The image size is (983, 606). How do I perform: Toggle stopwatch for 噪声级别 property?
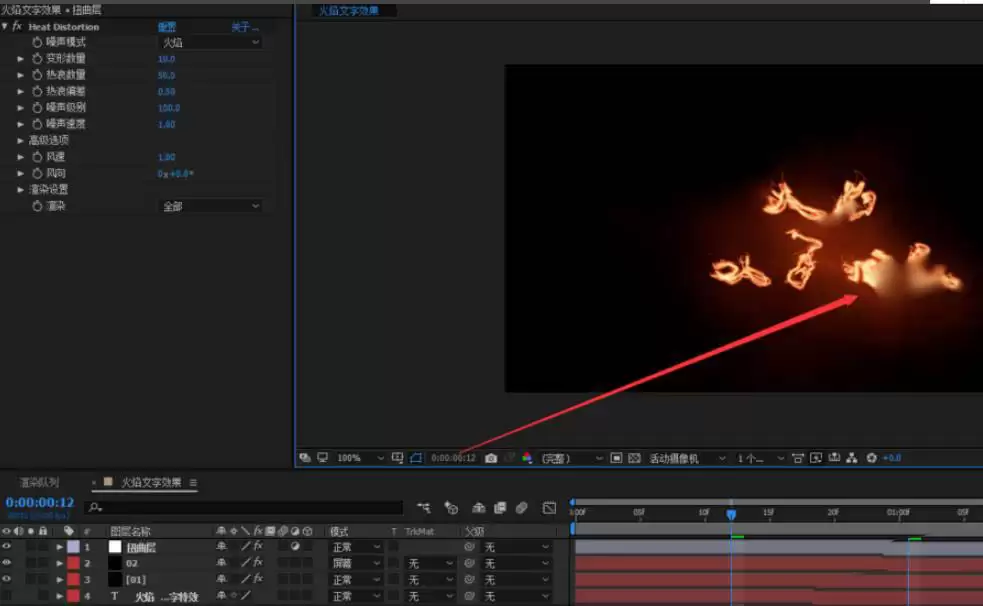point(37,107)
